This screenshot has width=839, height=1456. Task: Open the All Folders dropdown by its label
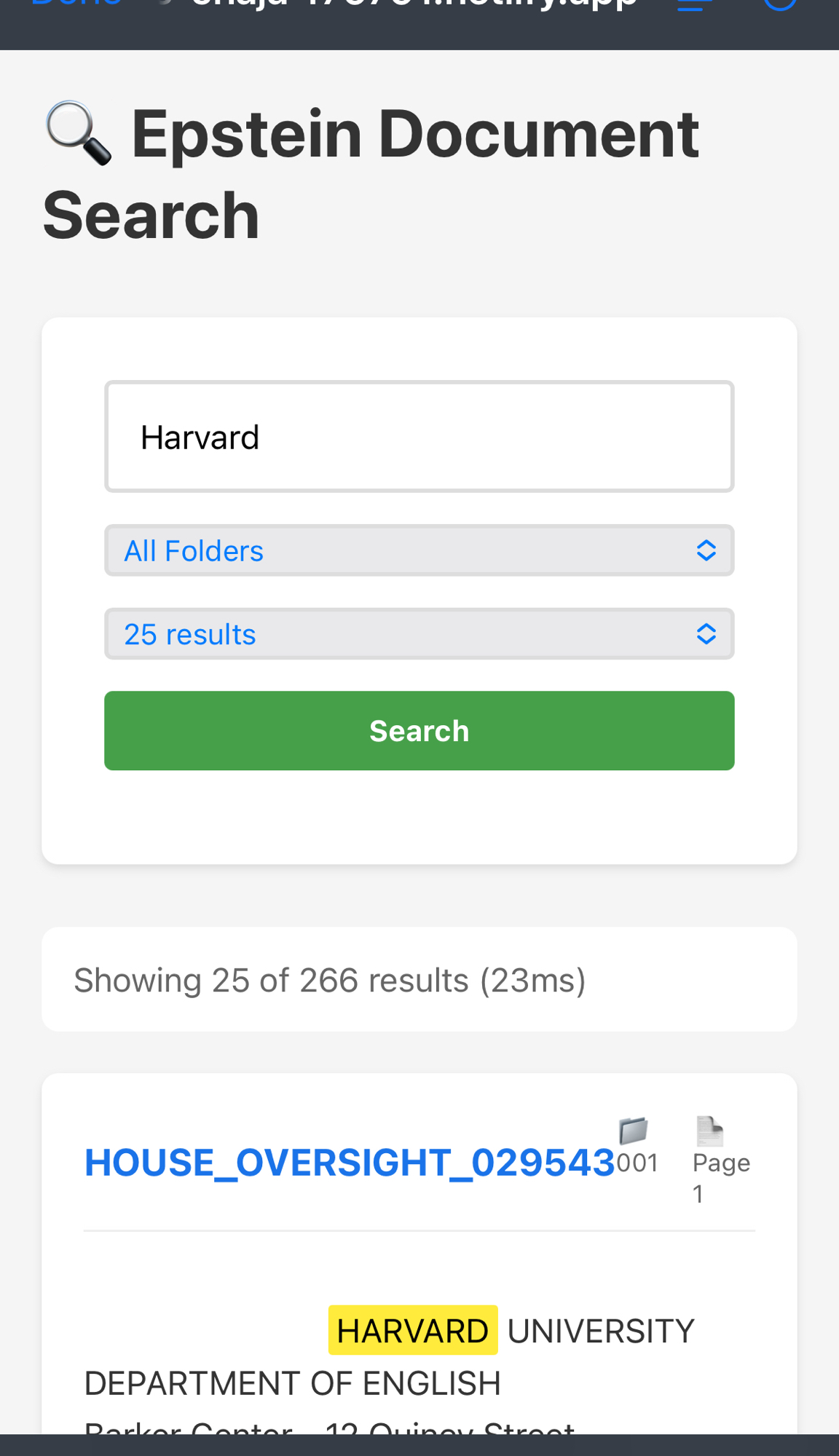point(194,551)
